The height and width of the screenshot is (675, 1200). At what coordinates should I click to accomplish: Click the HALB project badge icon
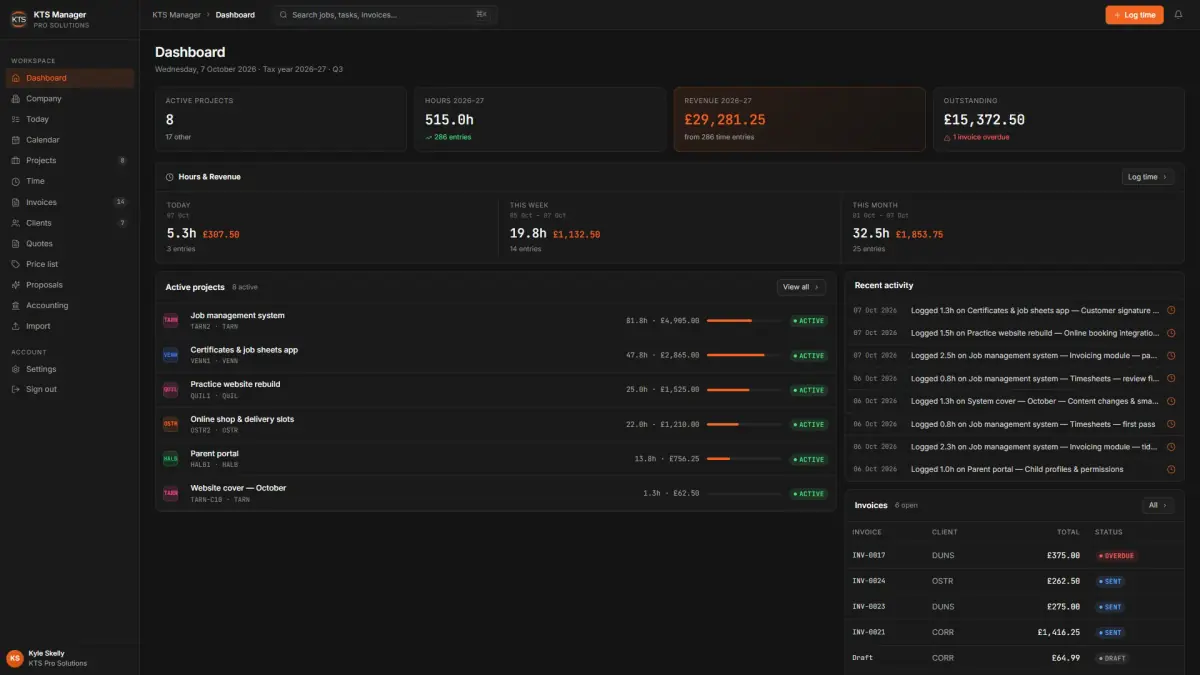(171, 459)
